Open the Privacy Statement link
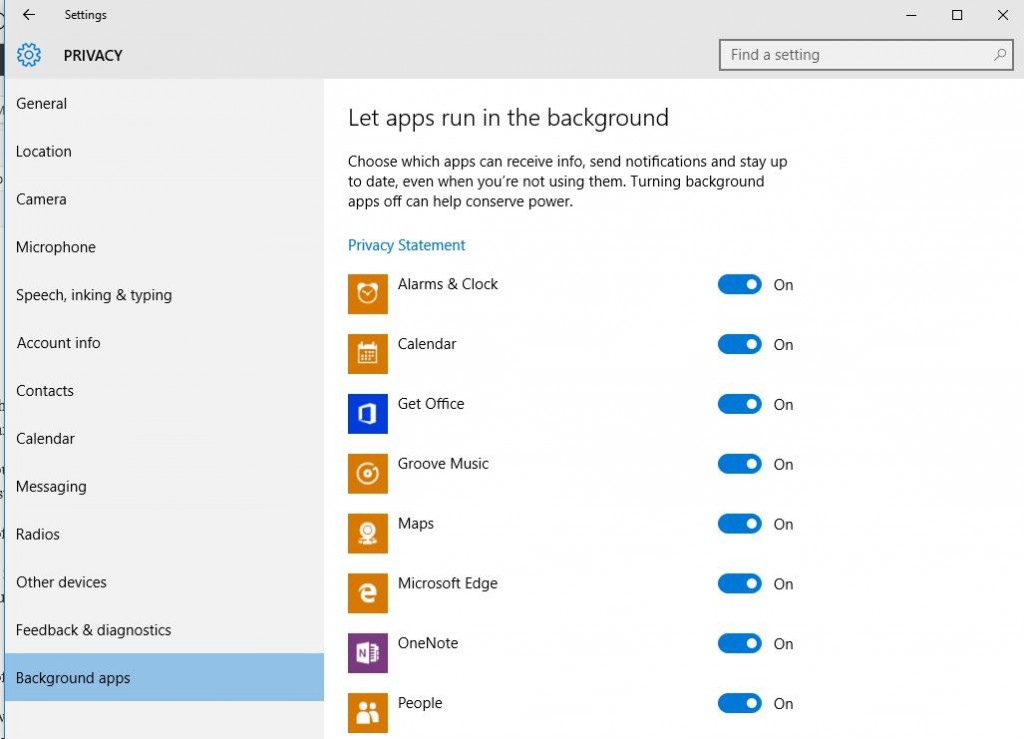 point(406,244)
